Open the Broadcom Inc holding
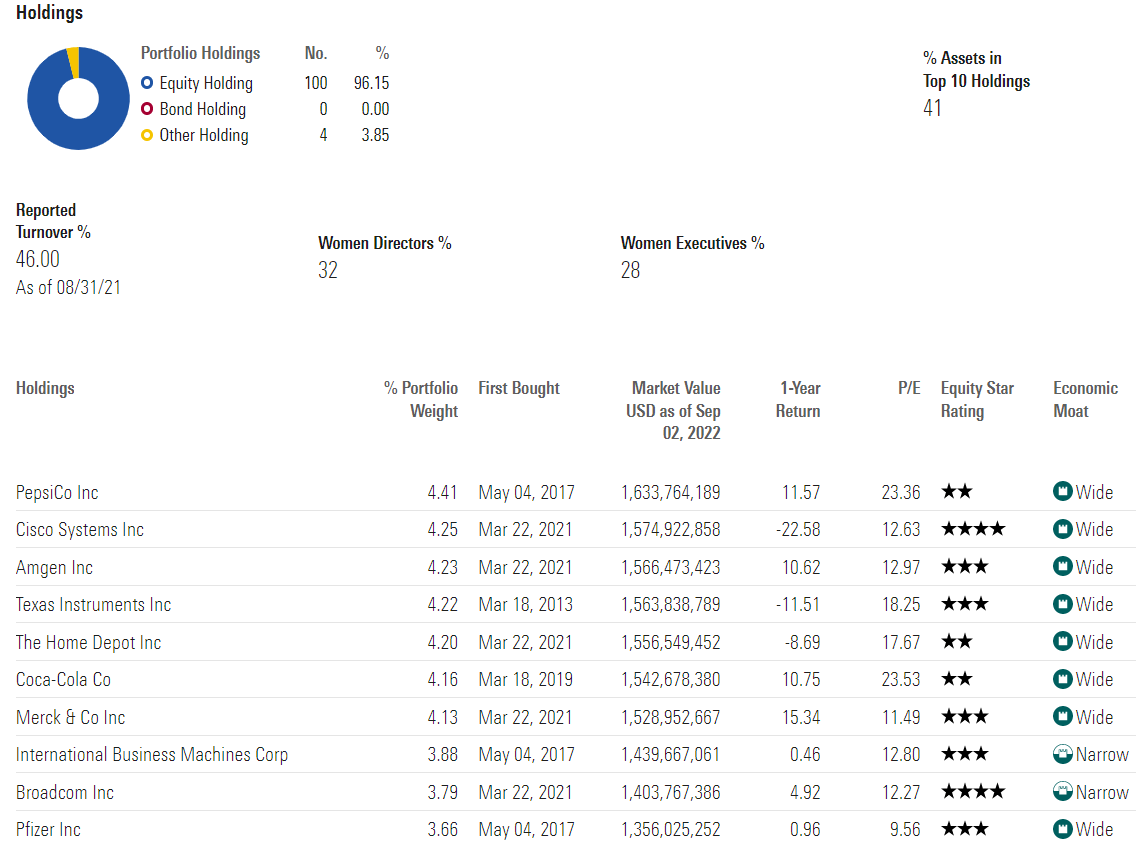This screenshot has width=1136, height=846. [64, 792]
